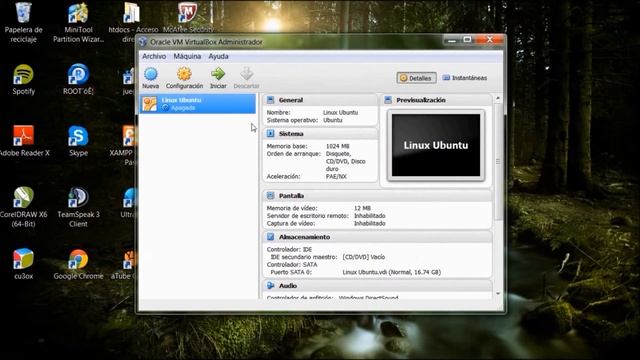Click '12 MB' video memory value
640x360 pixels.
[362, 208]
